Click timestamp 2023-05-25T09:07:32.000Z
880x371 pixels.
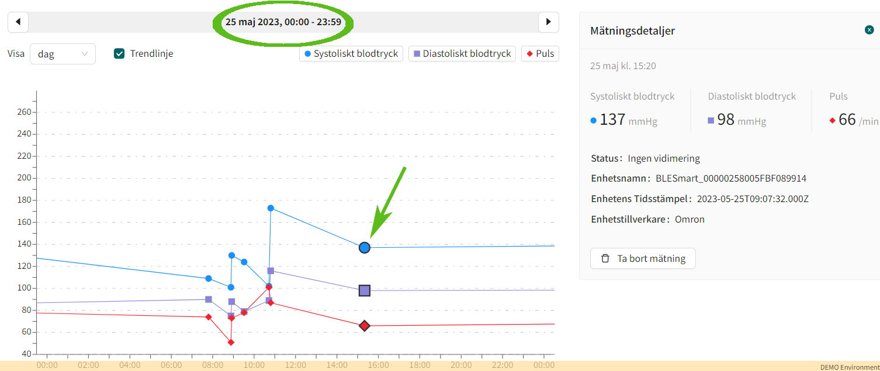point(752,199)
